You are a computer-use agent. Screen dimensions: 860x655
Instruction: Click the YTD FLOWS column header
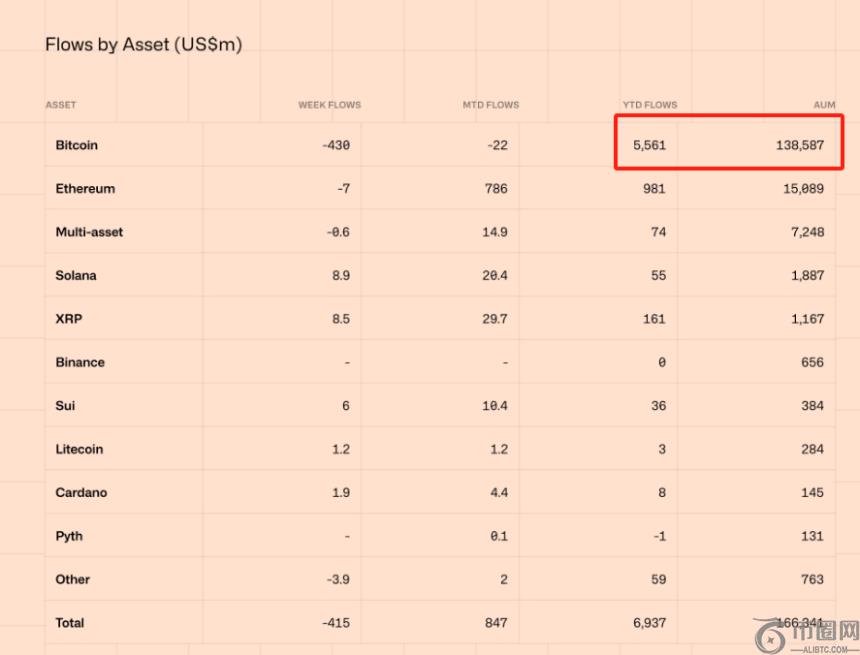pyautogui.click(x=649, y=105)
